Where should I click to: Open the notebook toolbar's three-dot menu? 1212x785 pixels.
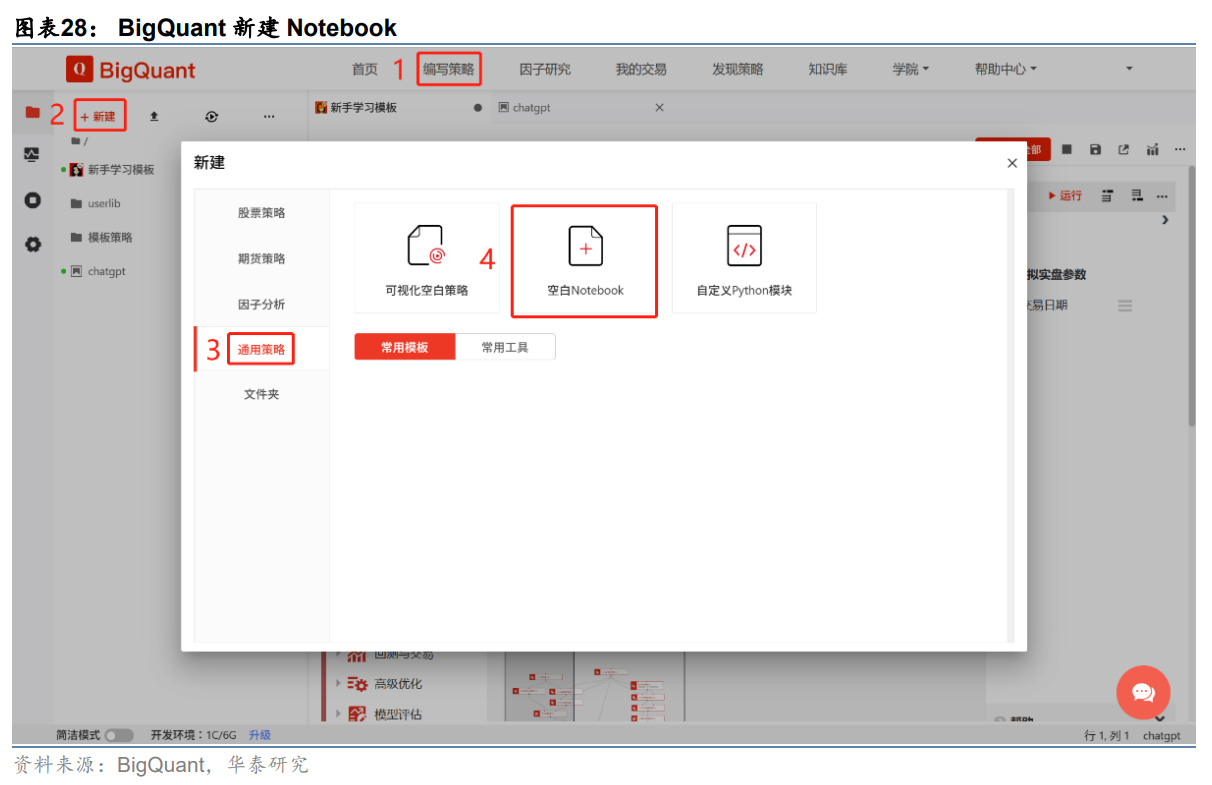coord(1180,149)
